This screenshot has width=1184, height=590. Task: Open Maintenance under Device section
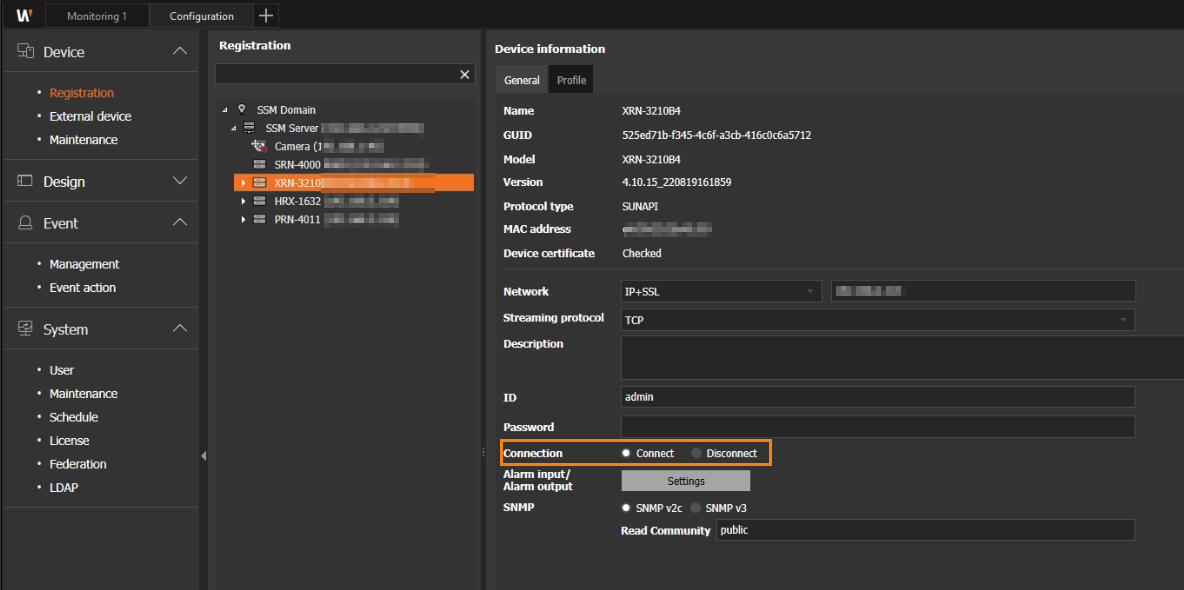(84, 140)
